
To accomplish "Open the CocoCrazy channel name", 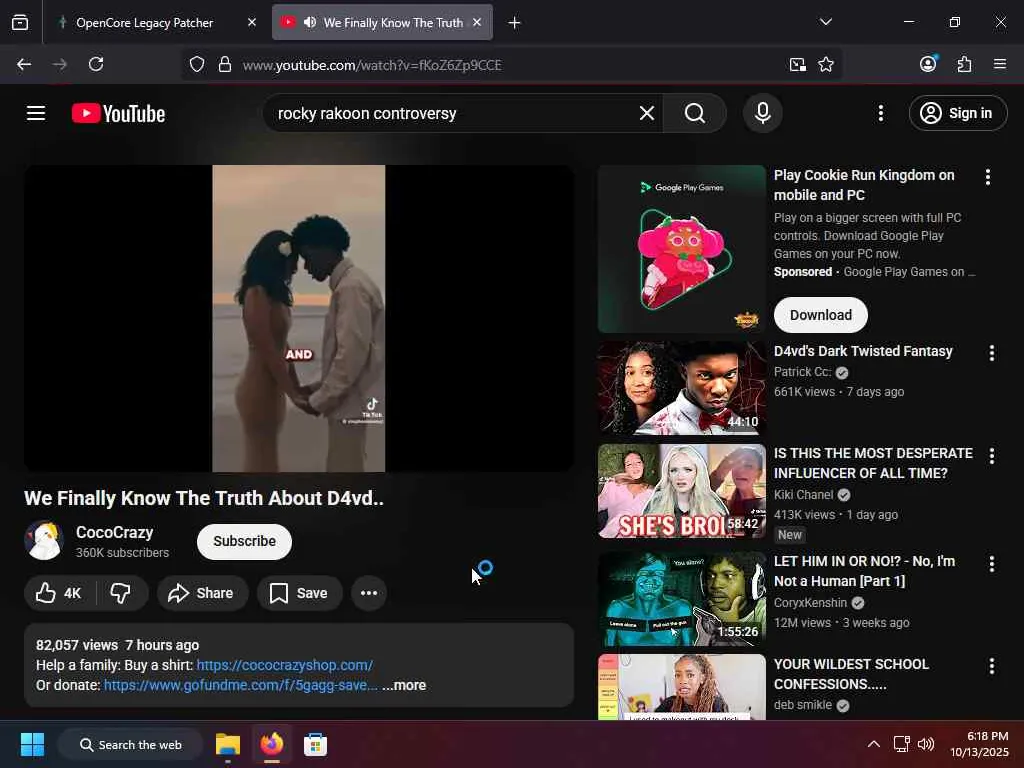I will 114,532.
